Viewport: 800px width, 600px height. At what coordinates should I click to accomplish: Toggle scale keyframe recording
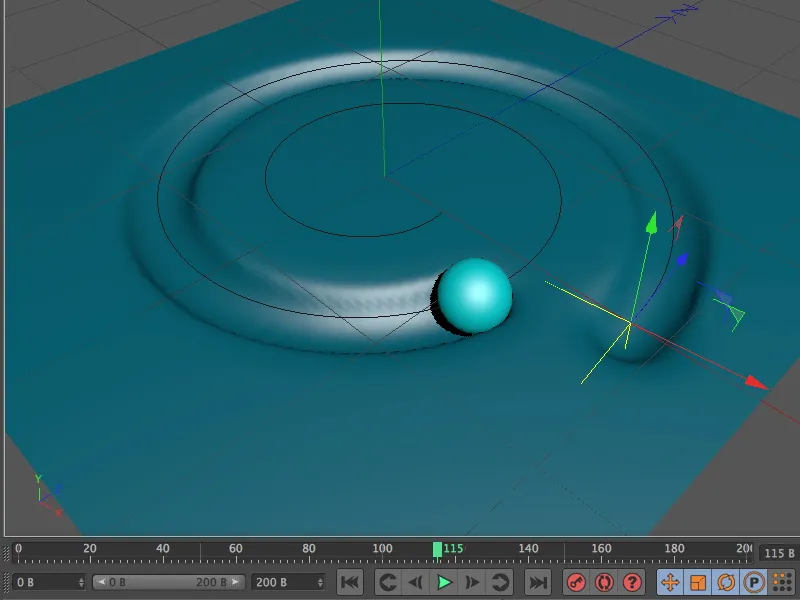click(697, 582)
